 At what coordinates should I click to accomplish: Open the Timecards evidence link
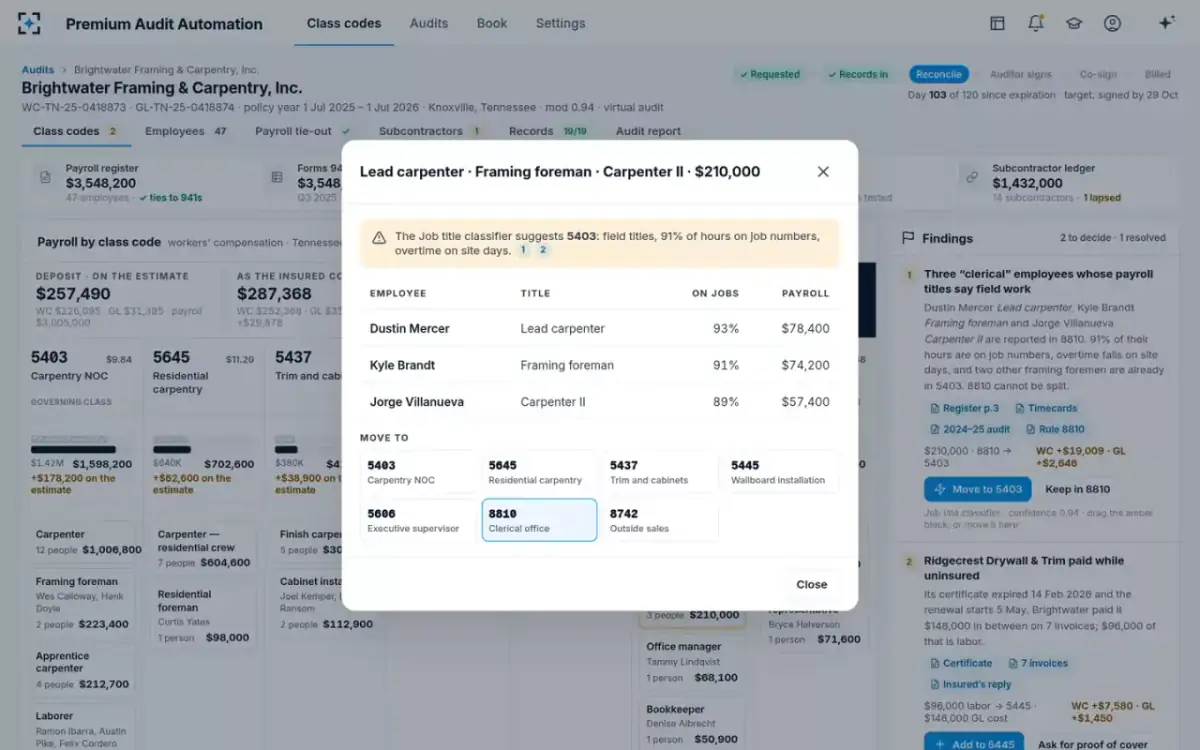1046,408
